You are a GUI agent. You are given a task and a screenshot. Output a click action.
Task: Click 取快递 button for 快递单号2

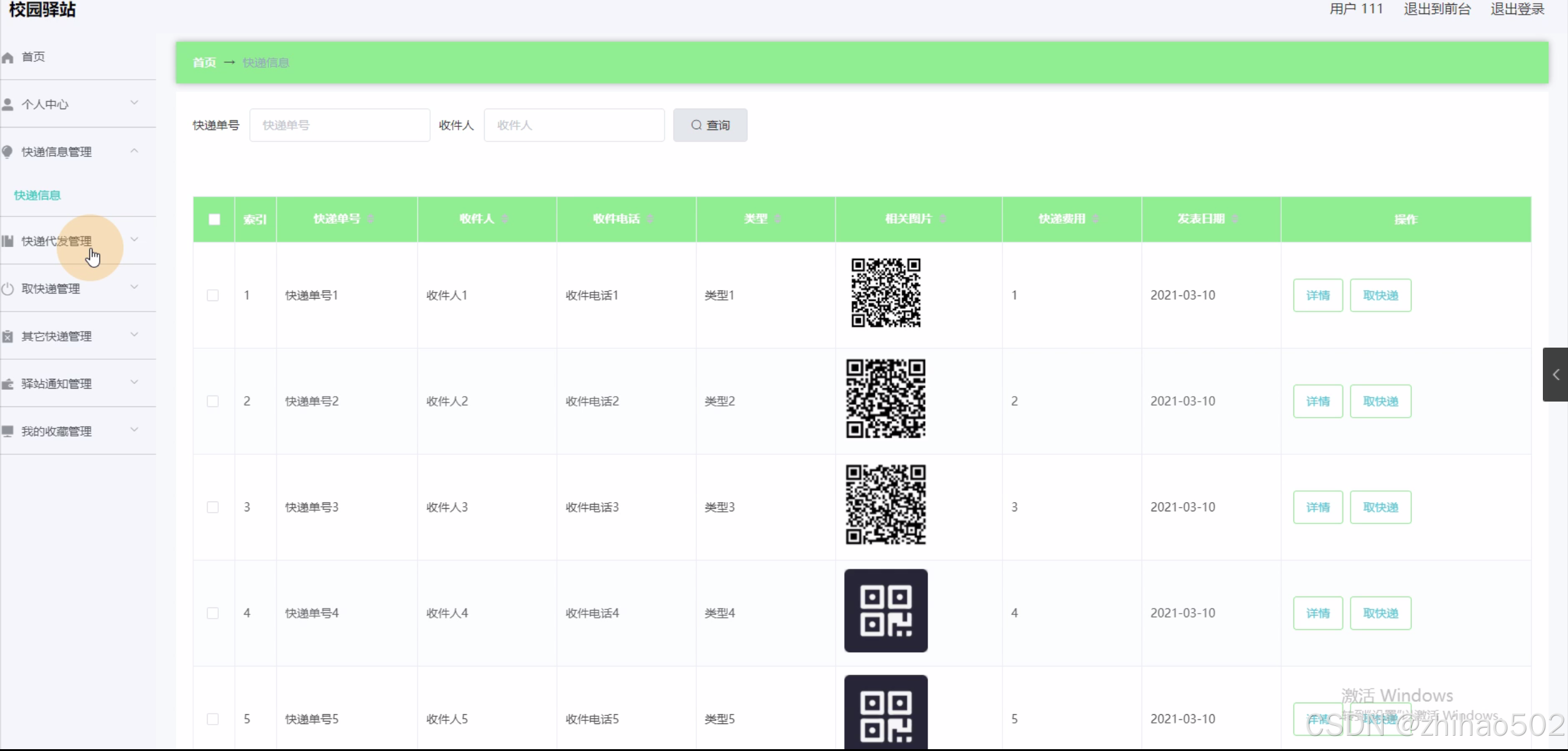point(1380,402)
